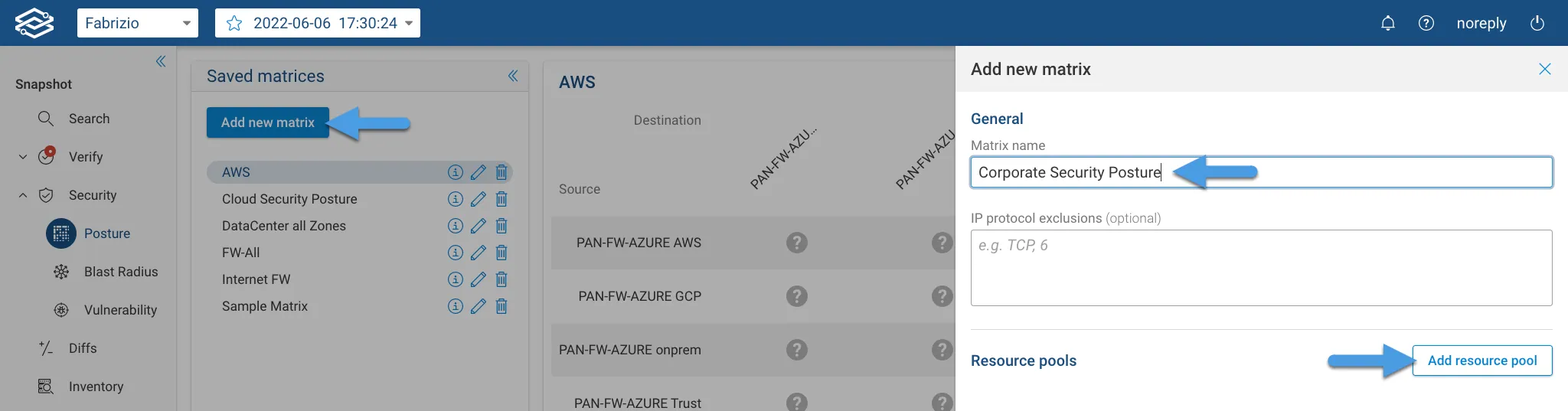This screenshot has width=1568, height=411.
Task: Click the PAN-FW-AZURE onprem source row label
Action: (630, 350)
